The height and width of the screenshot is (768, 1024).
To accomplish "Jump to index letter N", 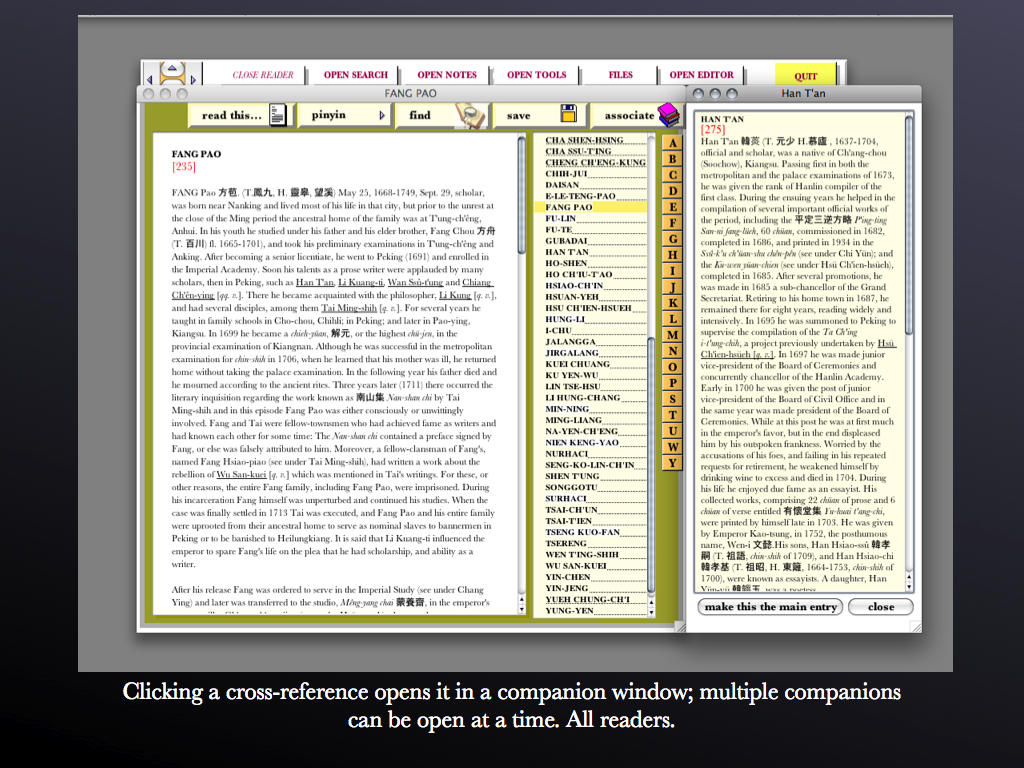I will click(x=672, y=351).
